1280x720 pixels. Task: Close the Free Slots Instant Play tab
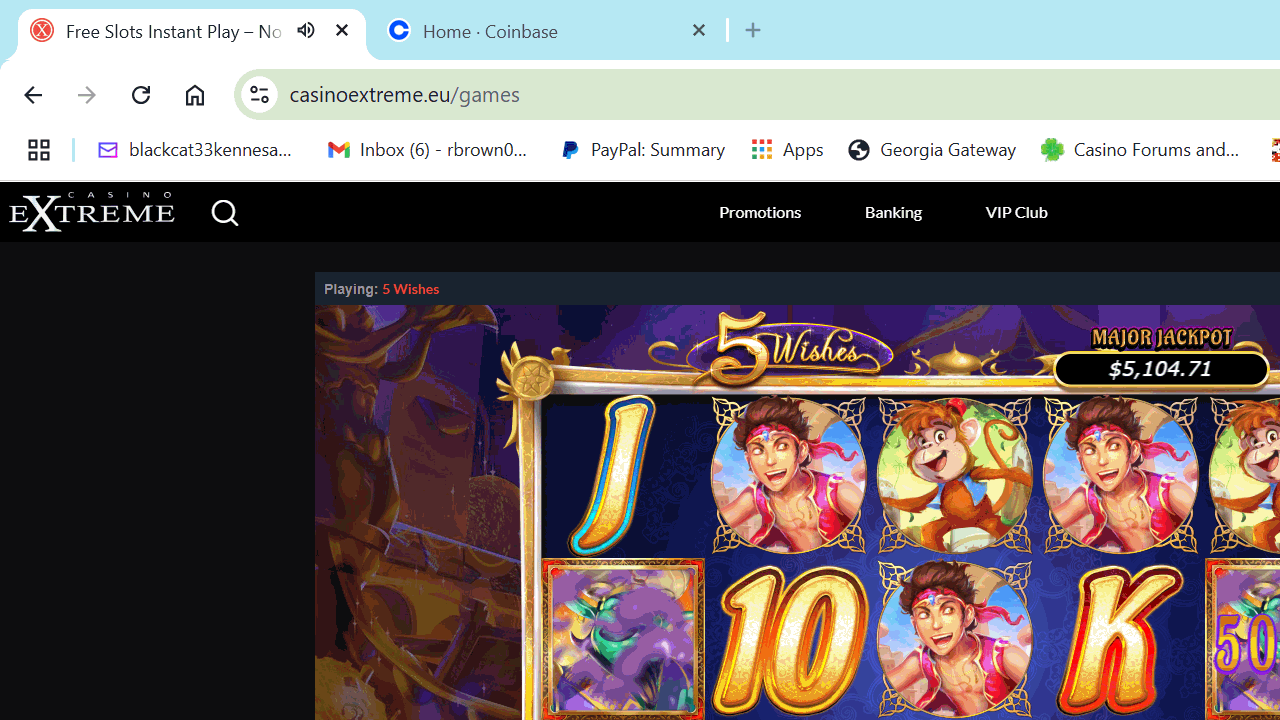coord(342,30)
